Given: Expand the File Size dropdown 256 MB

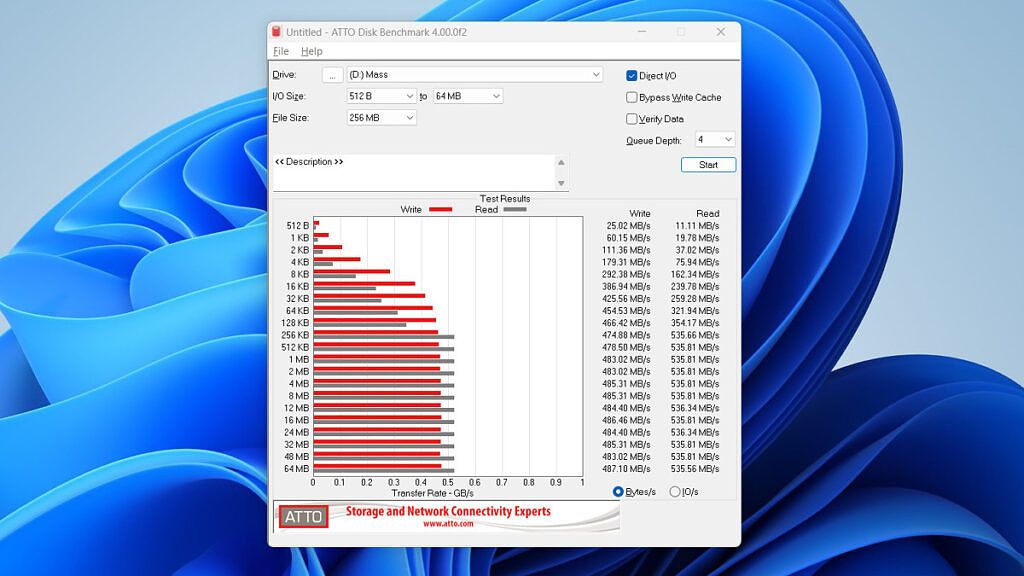Looking at the screenshot, I should tap(381, 118).
